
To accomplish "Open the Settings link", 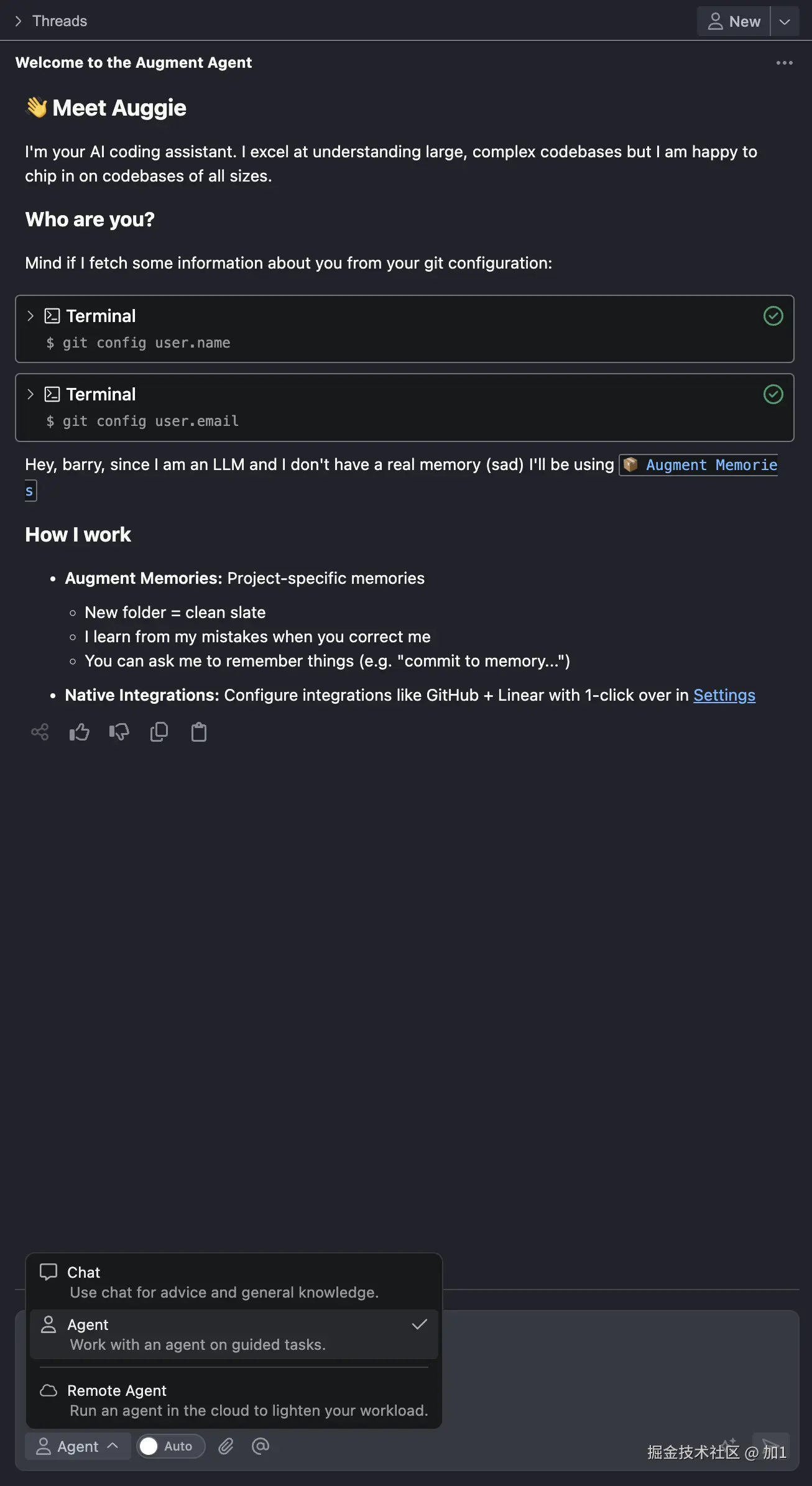I will 724,695.
